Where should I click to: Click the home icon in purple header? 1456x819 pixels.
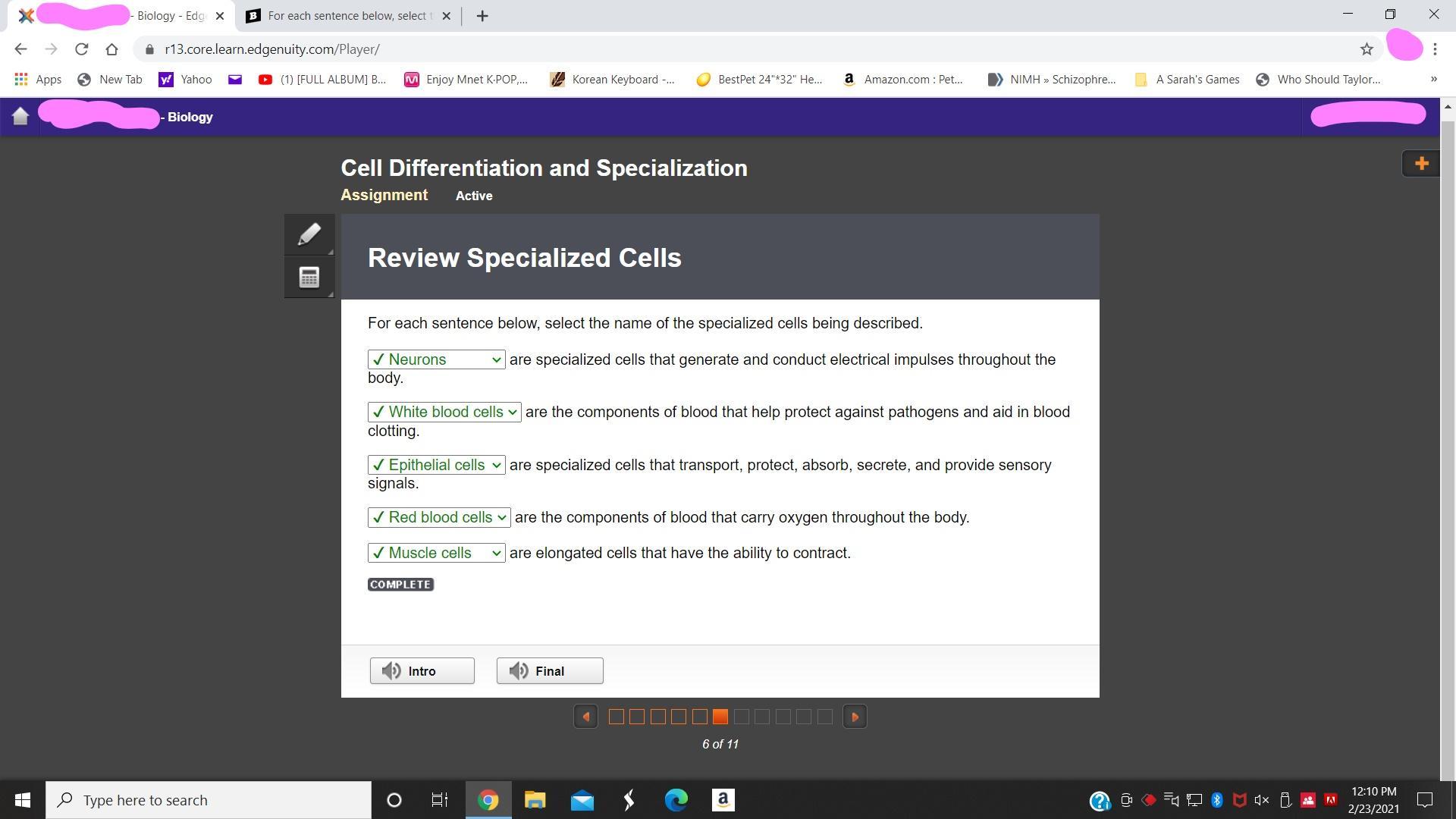click(x=20, y=117)
